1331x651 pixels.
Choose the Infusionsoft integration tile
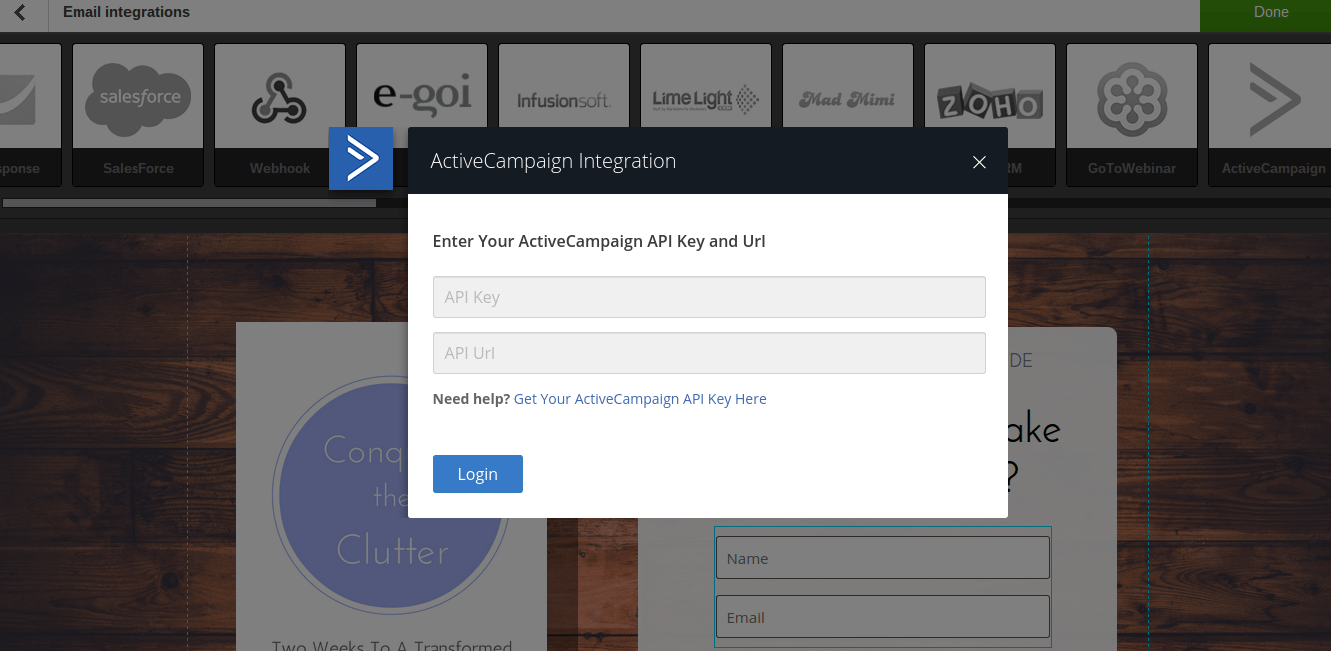point(564,87)
